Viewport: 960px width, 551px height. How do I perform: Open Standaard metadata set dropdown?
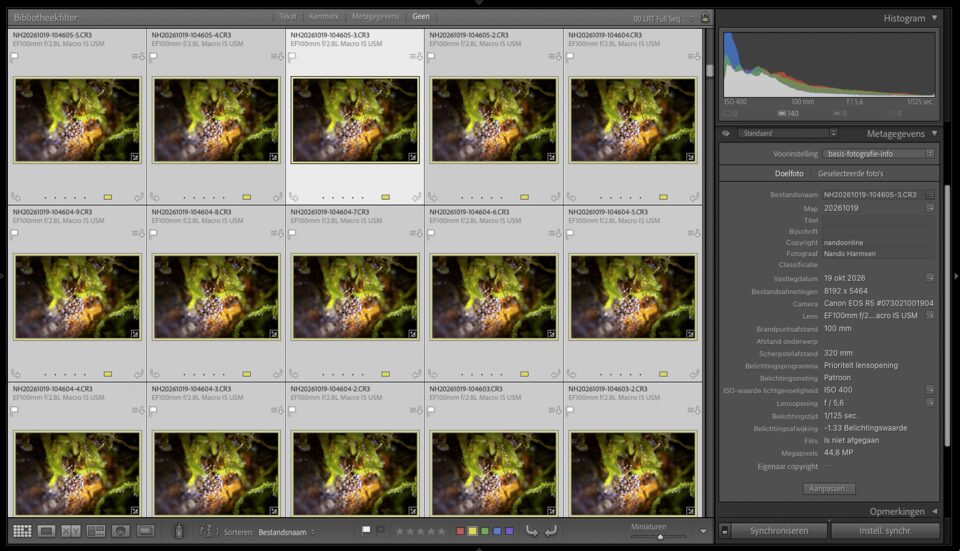[x=788, y=133]
